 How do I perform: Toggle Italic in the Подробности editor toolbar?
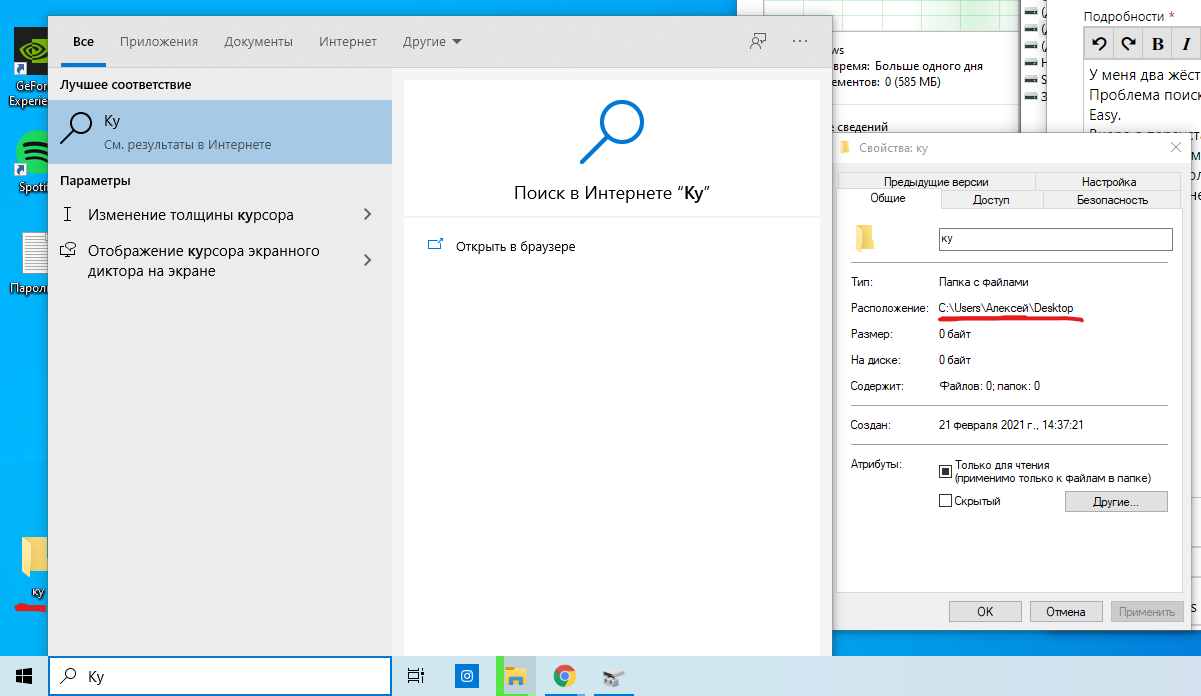(x=1186, y=43)
